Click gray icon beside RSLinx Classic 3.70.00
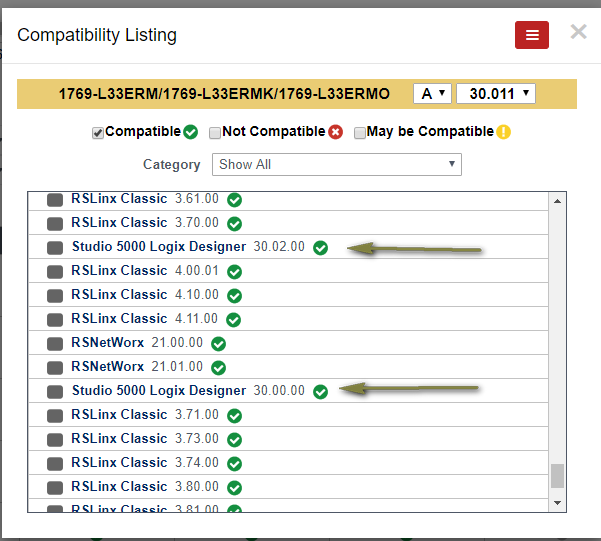Screen dimensions: 601x541 click(55, 224)
